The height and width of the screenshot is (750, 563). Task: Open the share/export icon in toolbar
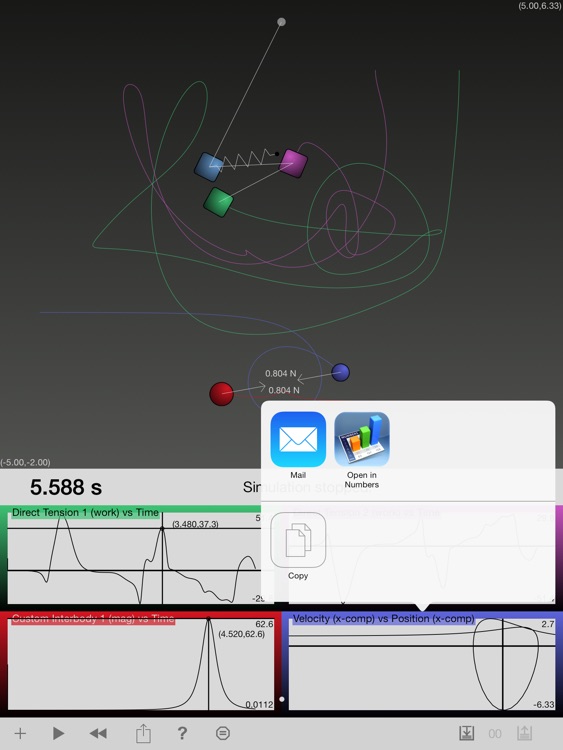click(x=143, y=732)
